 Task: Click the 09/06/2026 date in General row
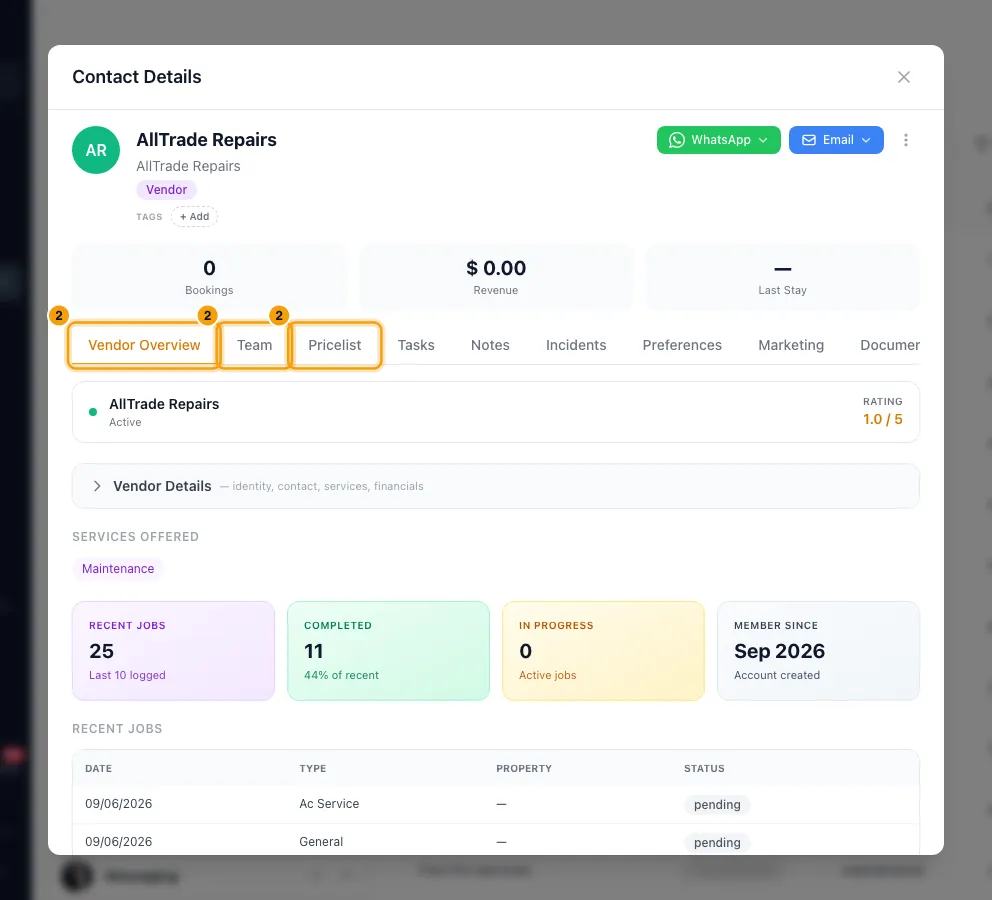(x=118, y=842)
